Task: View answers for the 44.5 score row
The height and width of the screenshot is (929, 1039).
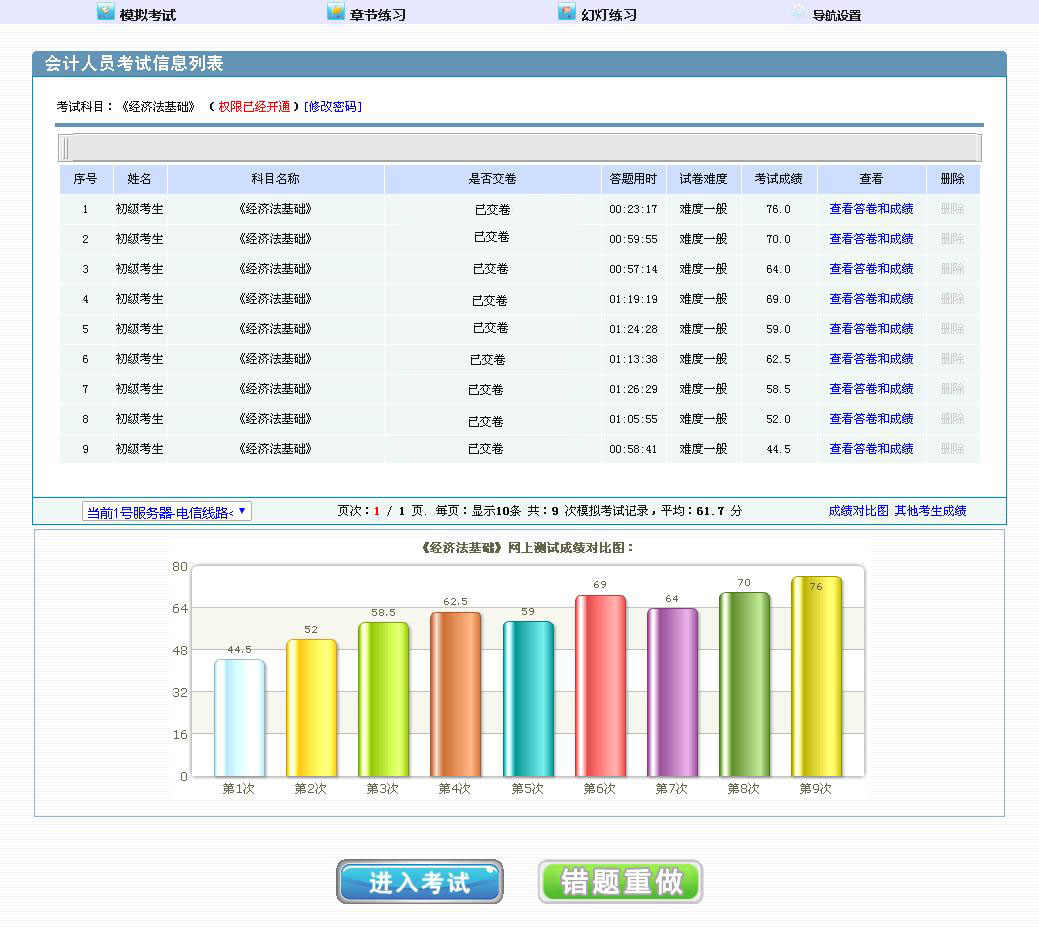Action: pos(871,449)
